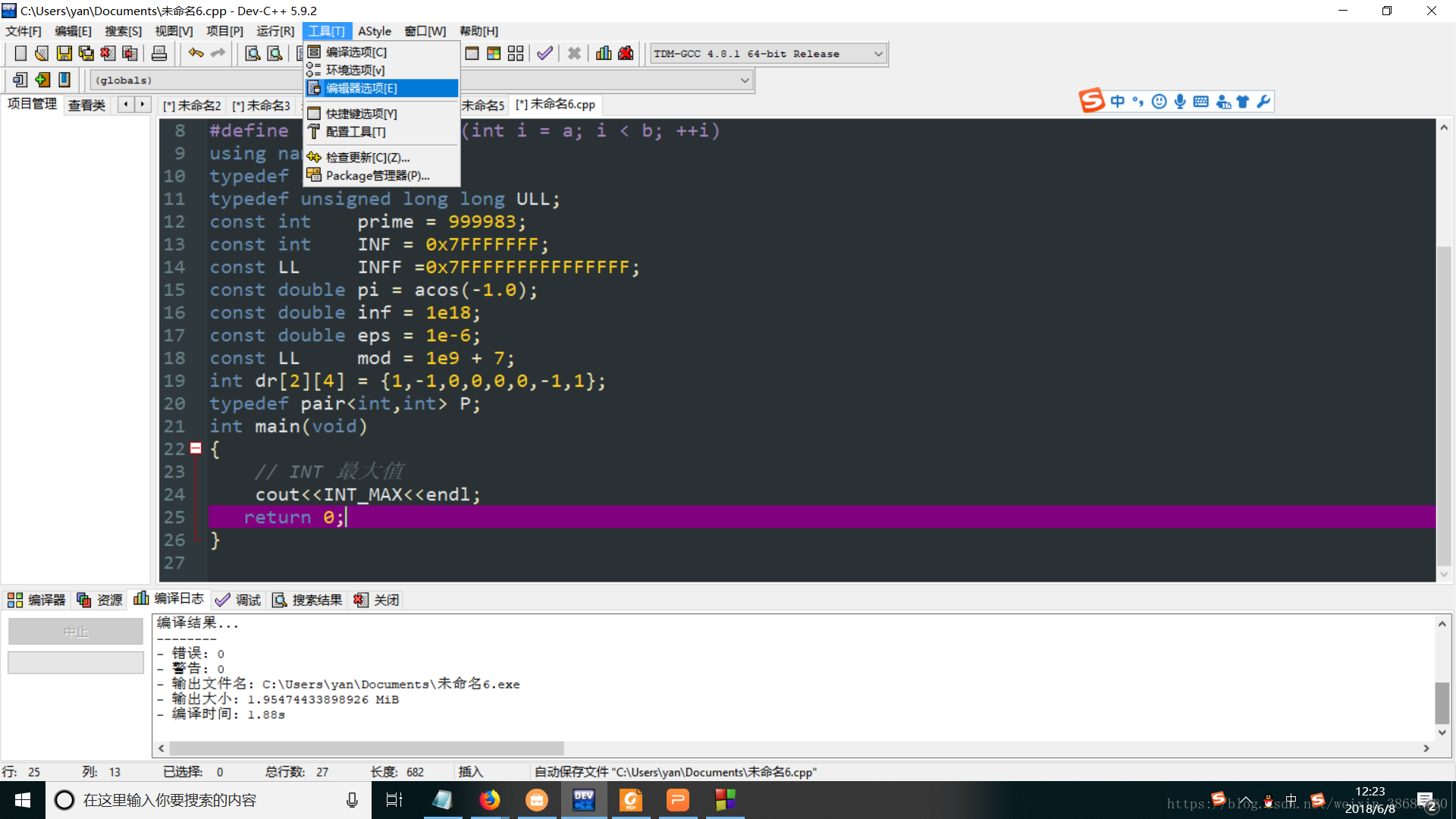Click the Profile analysis chart icon

pos(604,53)
